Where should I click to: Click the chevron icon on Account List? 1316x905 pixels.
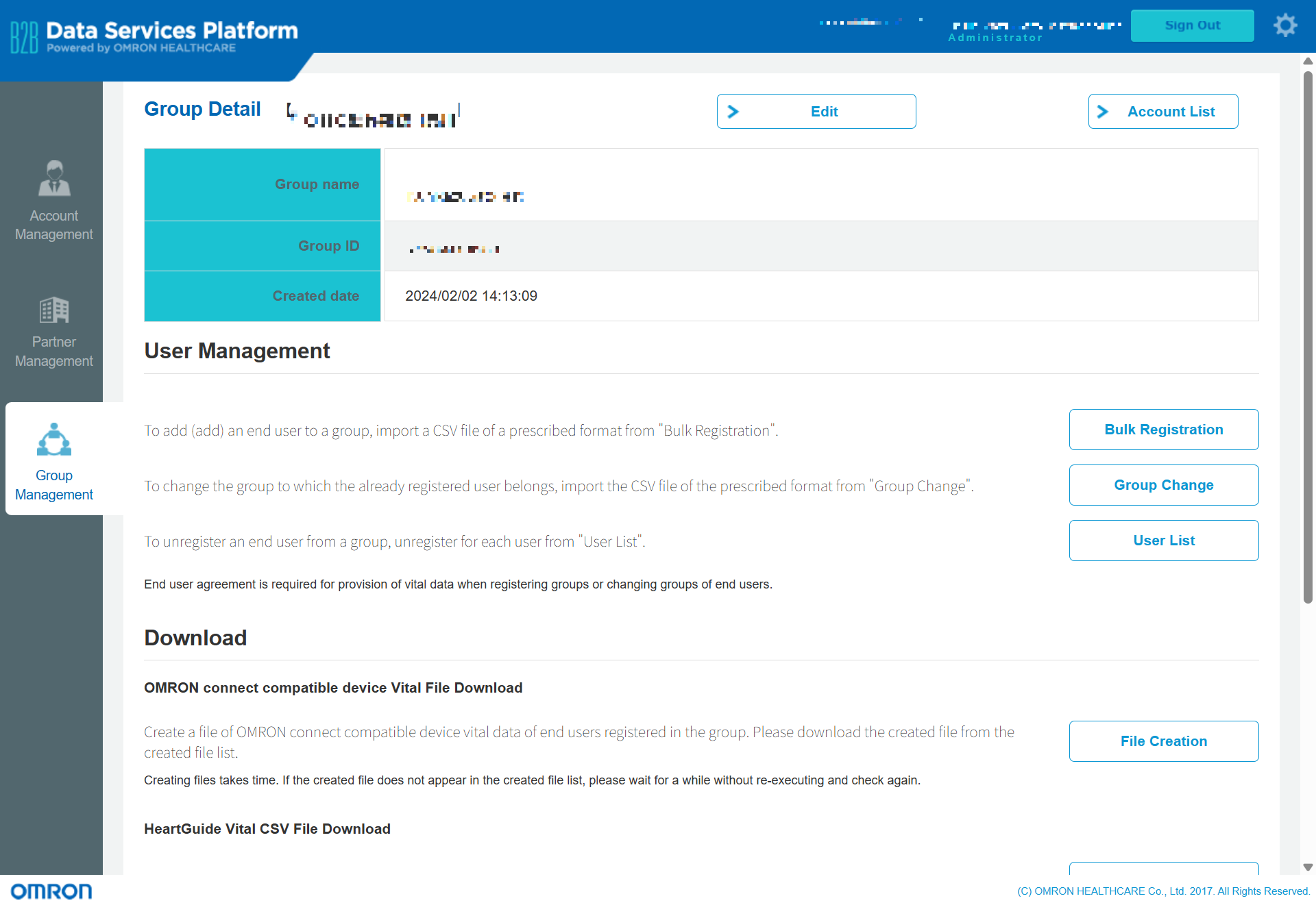click(x=1103, y=112)
